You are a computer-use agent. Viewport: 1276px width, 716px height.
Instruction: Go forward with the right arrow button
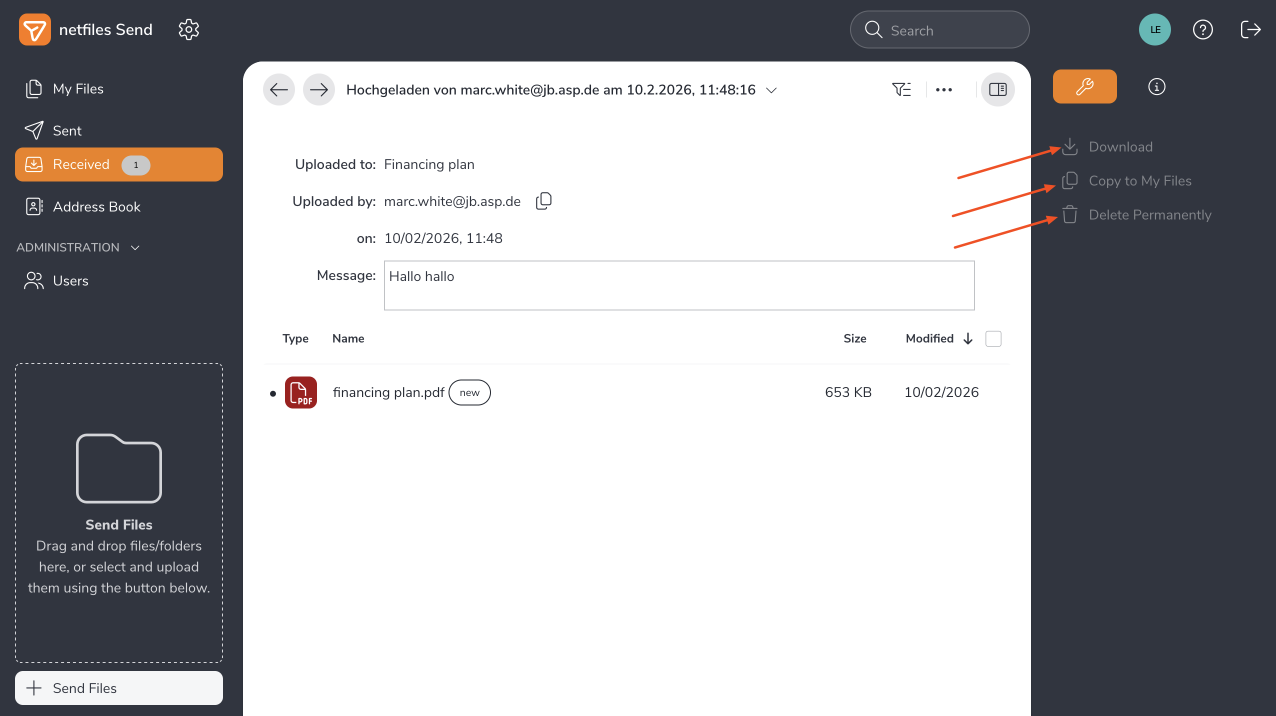pyautogui.click(x=319, y=90)
